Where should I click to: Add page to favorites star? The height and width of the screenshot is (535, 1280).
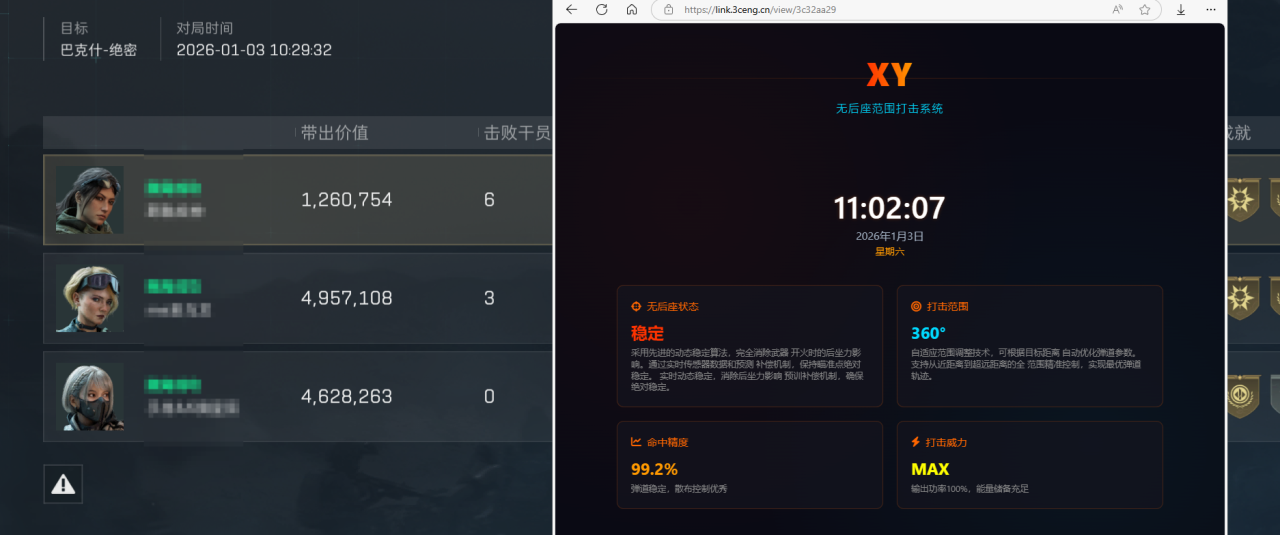coord(1144,9)
